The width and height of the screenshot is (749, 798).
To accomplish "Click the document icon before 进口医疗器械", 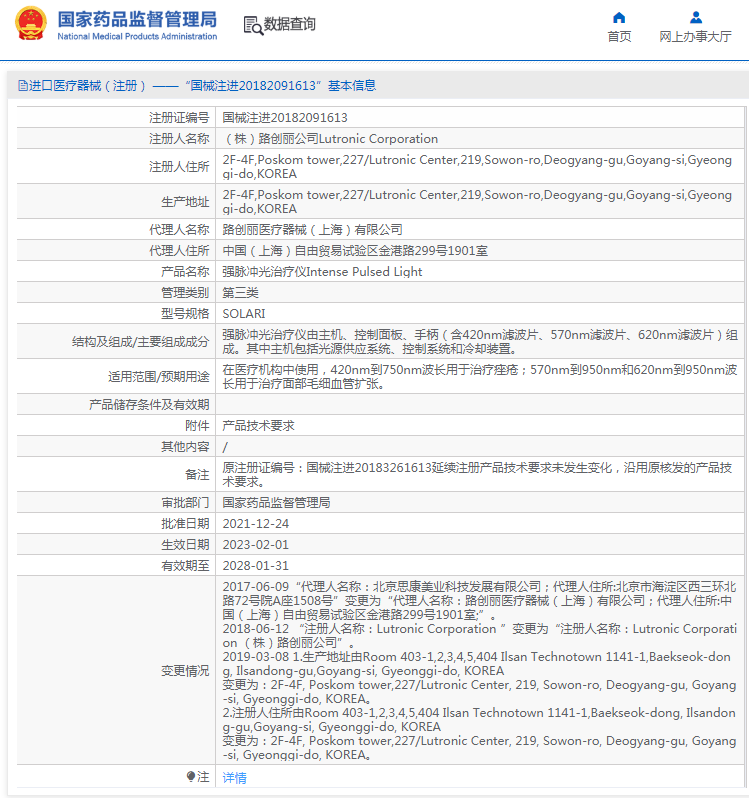I will pyautogui.click(x=21, y=86).
